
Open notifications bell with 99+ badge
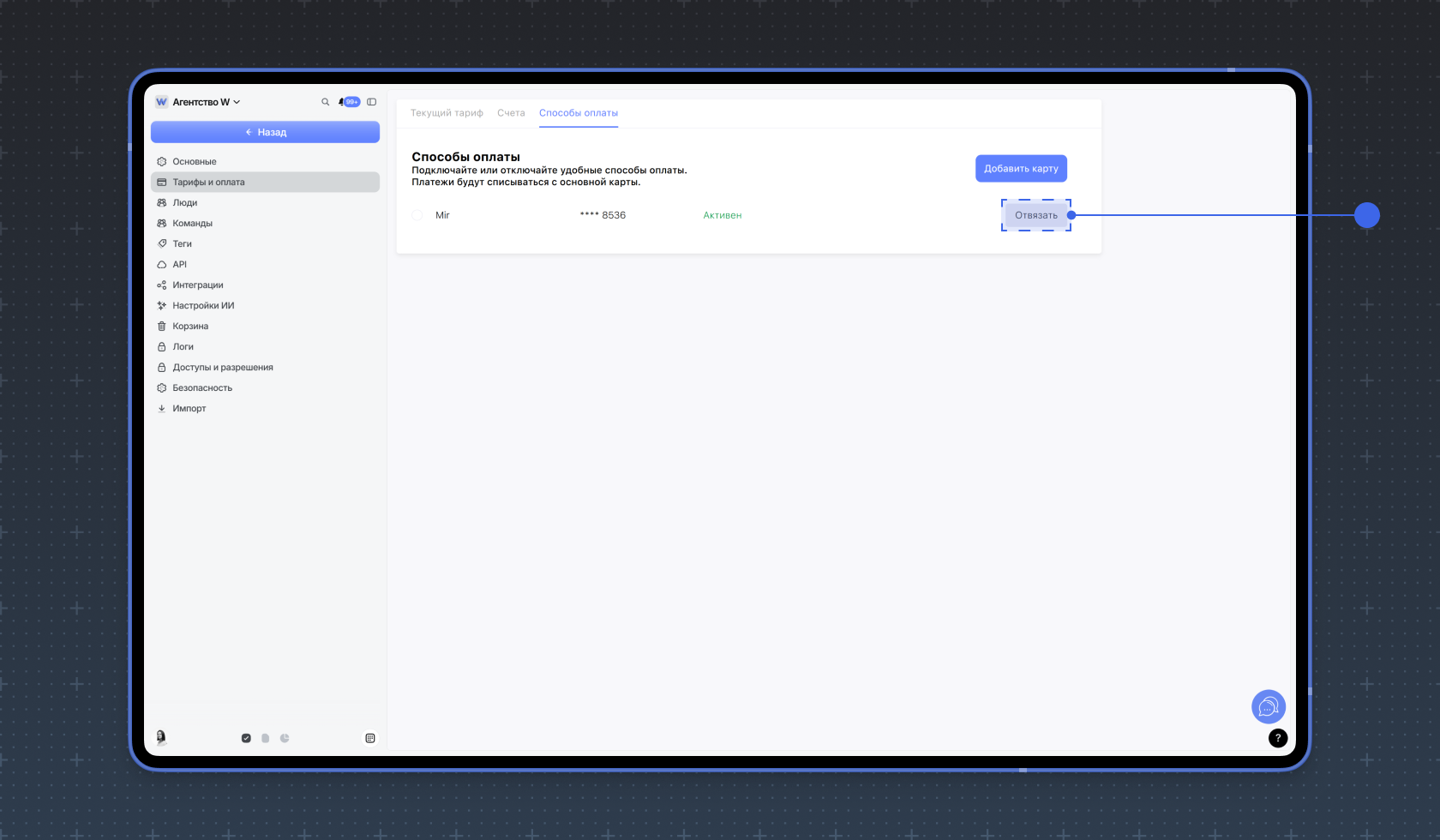coord(350,102)
